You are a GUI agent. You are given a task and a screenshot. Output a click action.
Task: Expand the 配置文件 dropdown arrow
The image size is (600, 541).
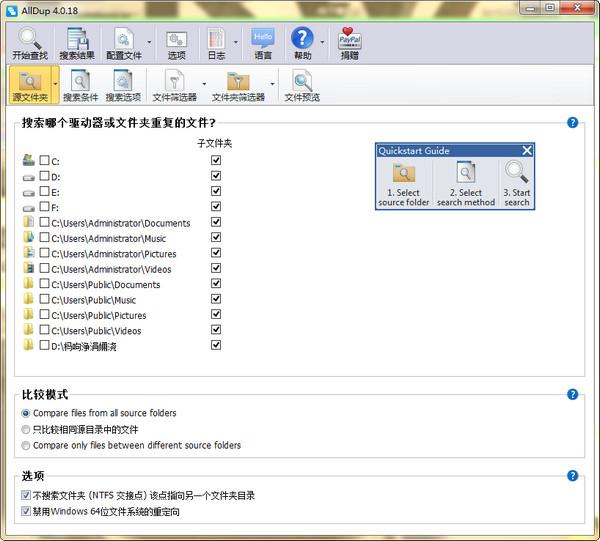[150, 43]
